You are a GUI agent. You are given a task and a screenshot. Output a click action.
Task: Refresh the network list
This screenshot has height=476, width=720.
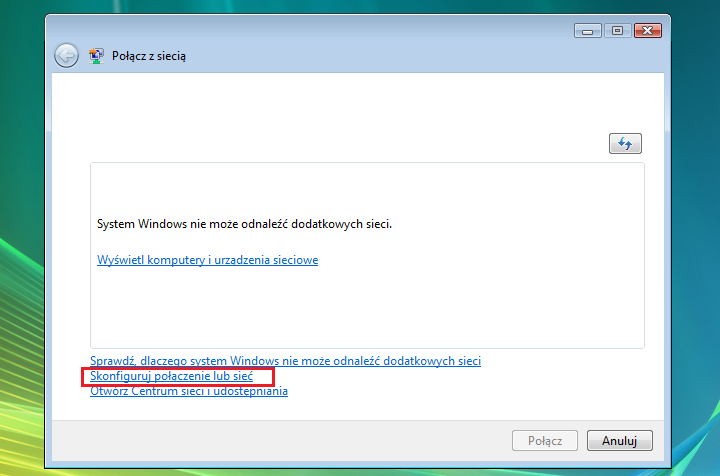pyautogui.click(x=625, y=144)
